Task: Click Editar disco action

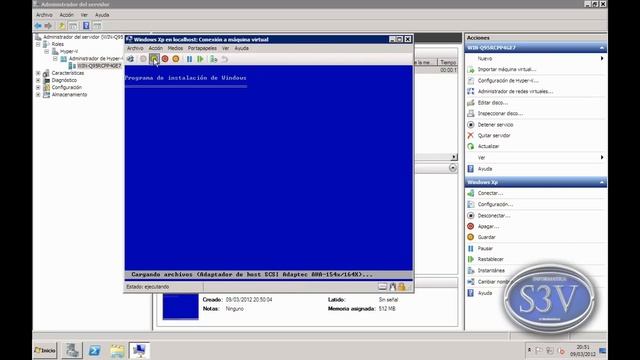Action: coord(493,103)
